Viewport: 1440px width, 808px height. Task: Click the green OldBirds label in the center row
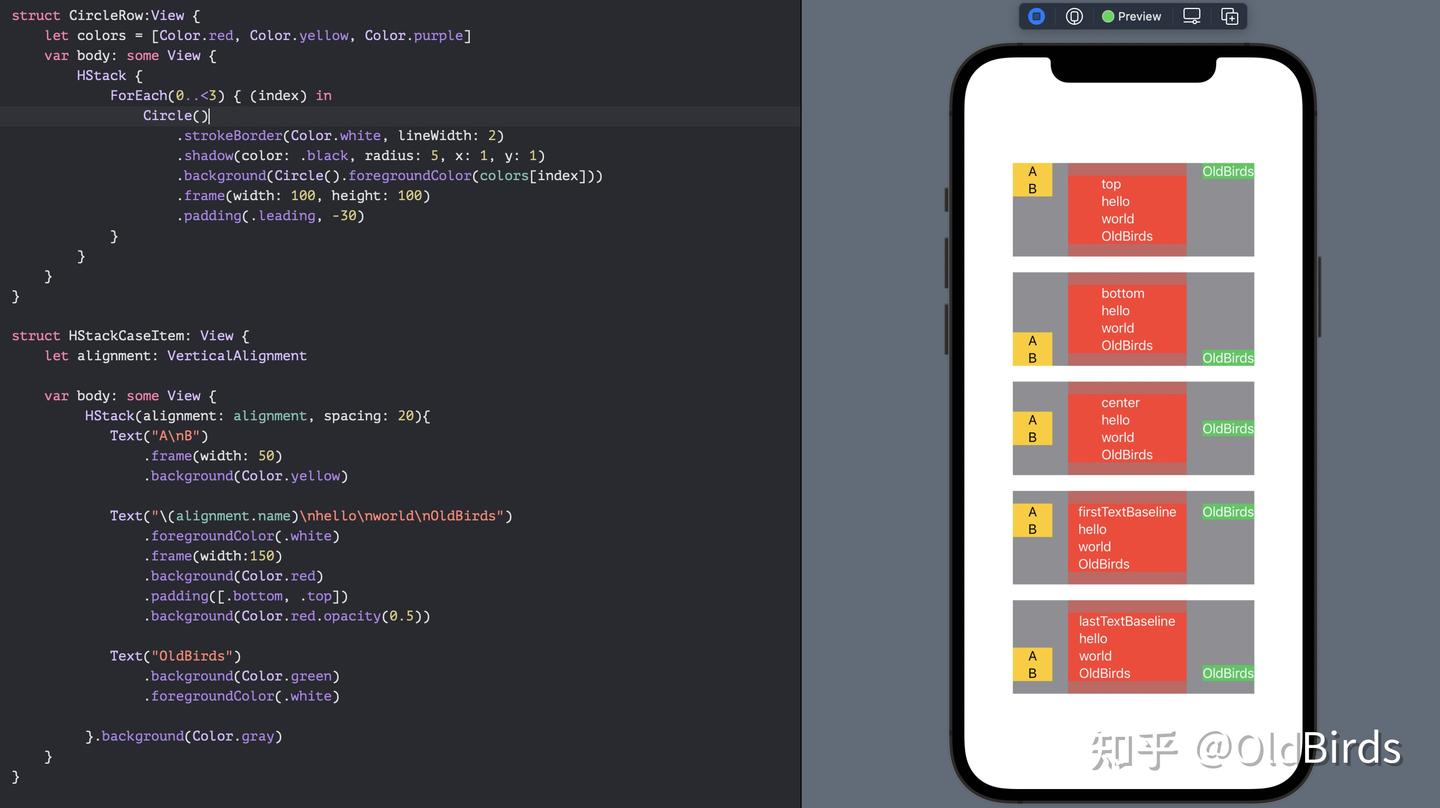tap(1228, 429)
